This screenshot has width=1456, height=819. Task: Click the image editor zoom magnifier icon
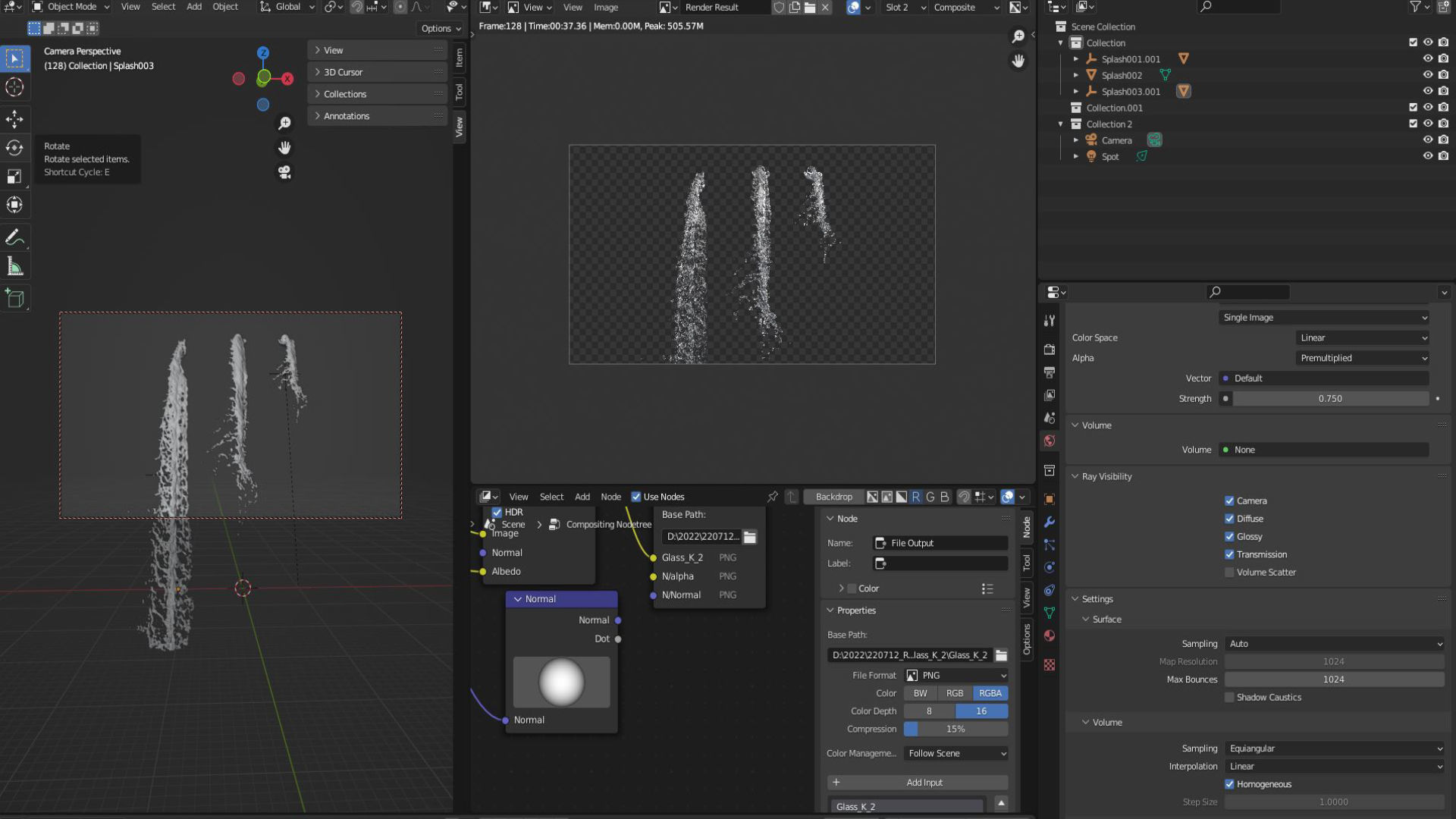pos(1018,36)
